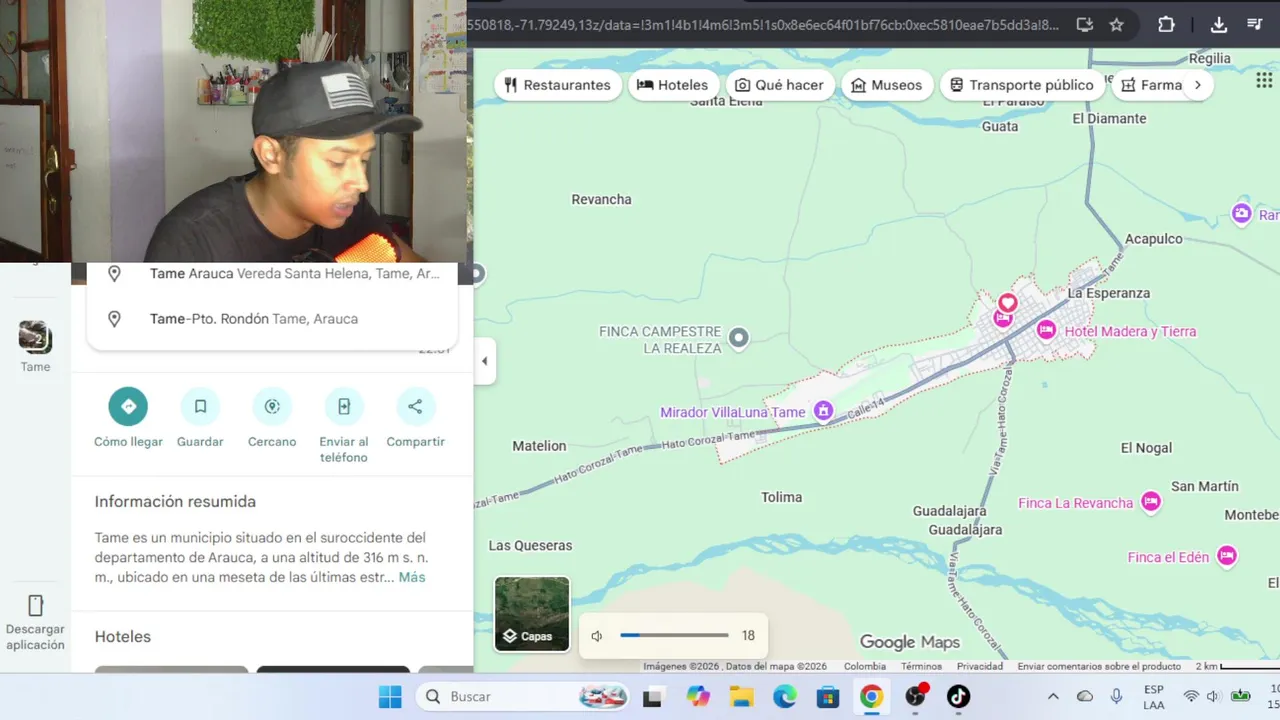Open the Copilot icon on the taskbar
Image resolution: width=1280 pixels, height=720 pixels.
click(x=698, y=696)
